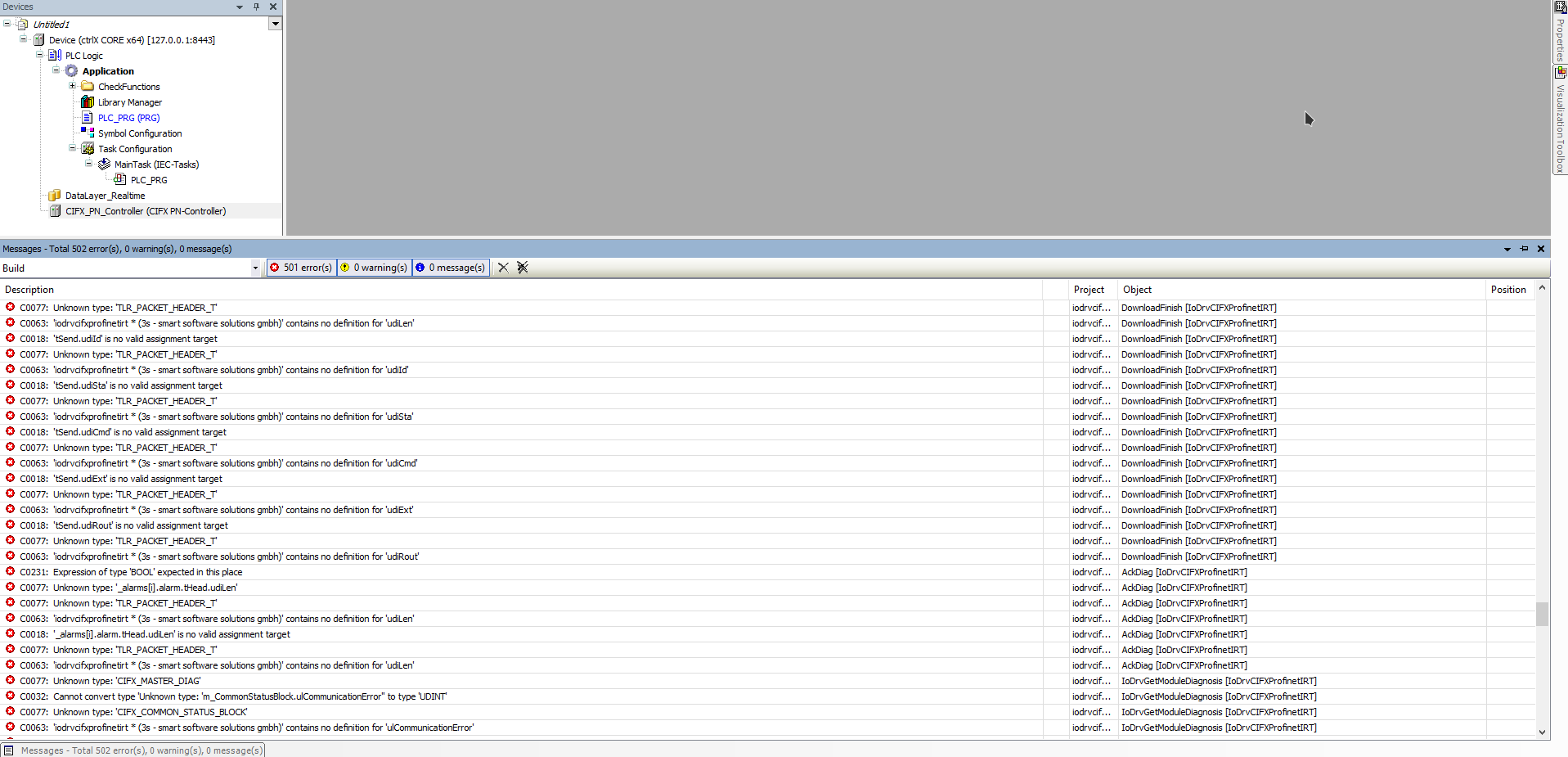Click the Symbol Configuration icon
1568x757 pixels.
click(88, 133)
